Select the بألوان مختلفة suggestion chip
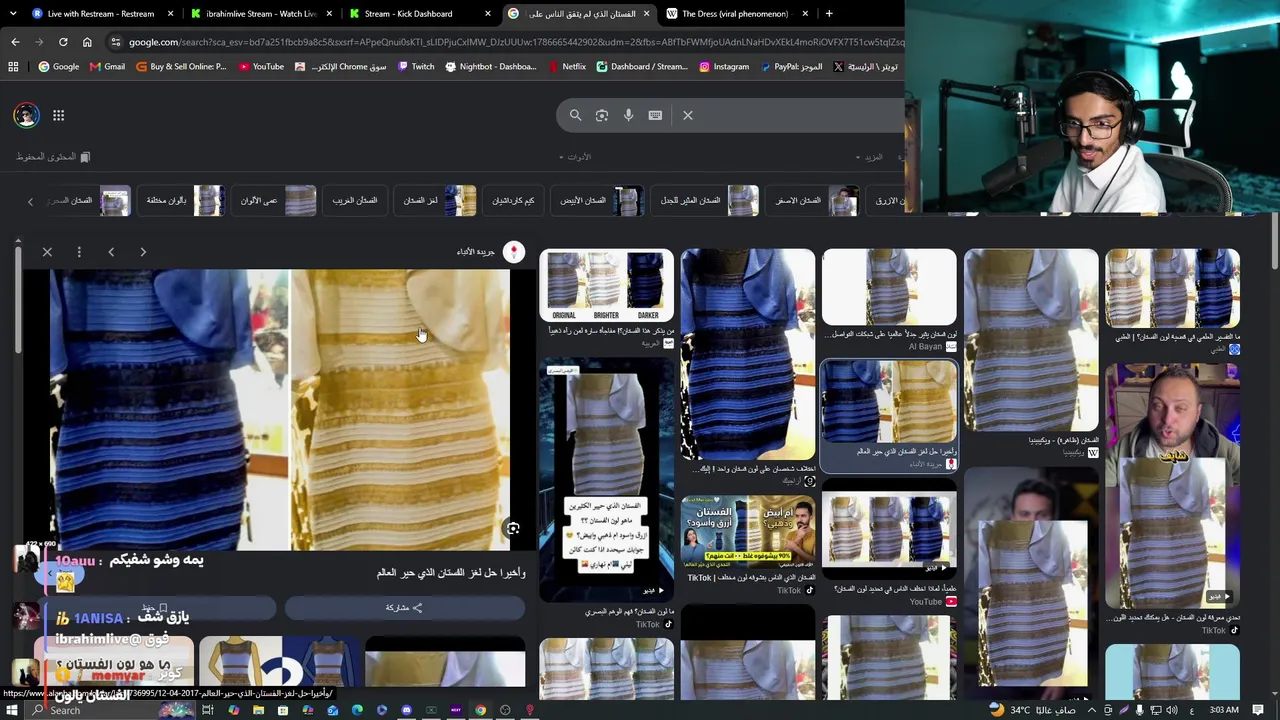The image size is (1280, 720). [183, 200]
